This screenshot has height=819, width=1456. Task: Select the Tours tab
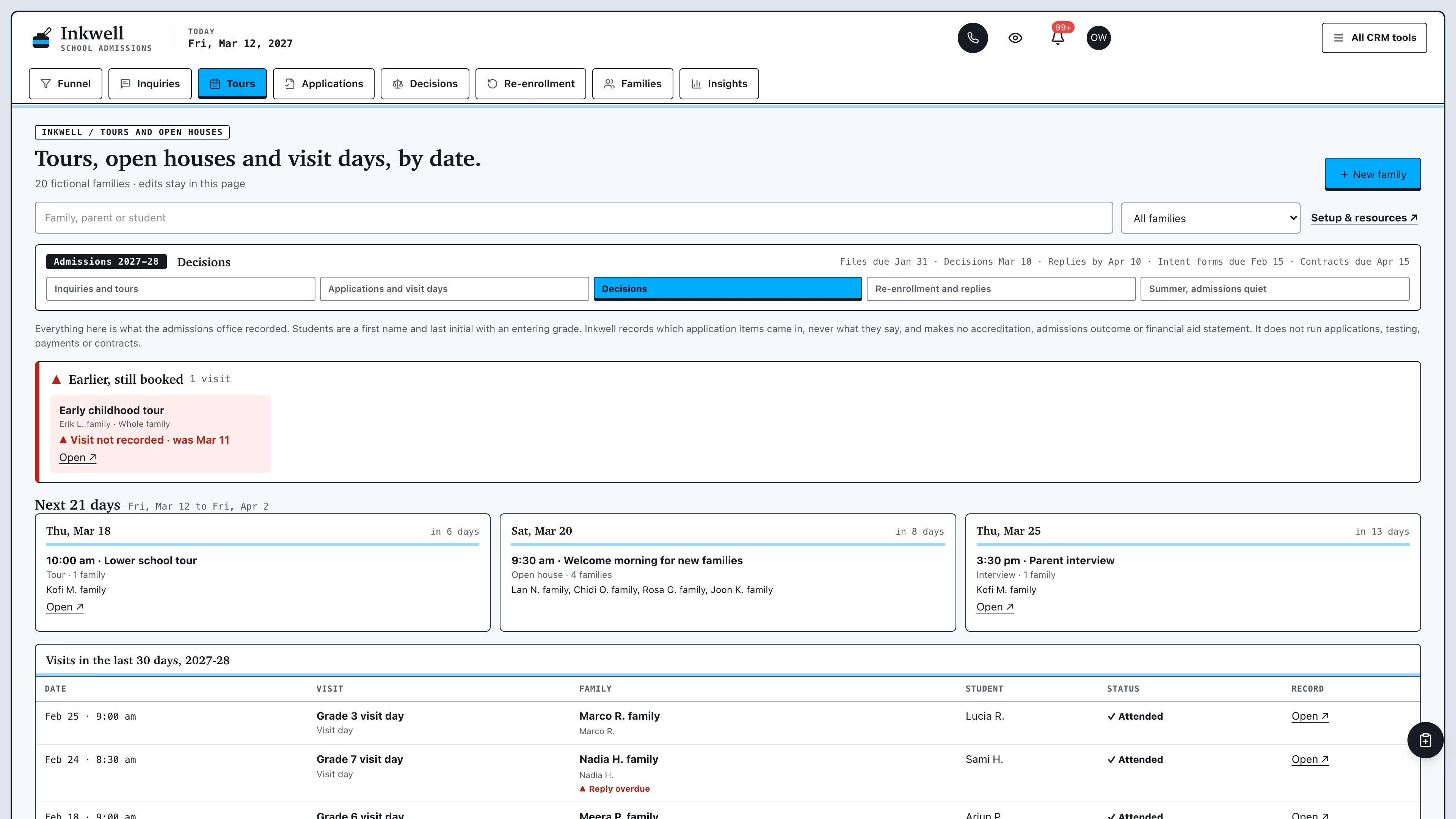click(x=232, y=84)
